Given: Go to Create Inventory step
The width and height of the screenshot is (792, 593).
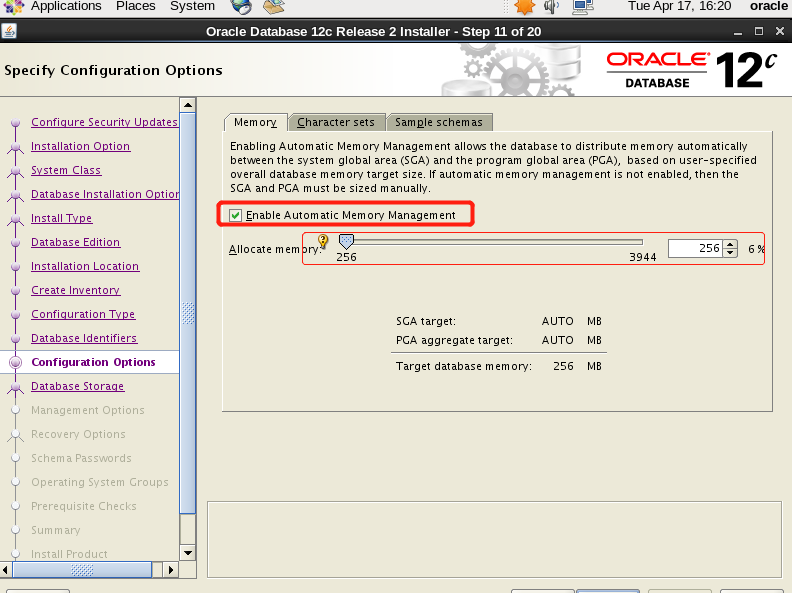Looking at the screenshot, I should 76,290.
